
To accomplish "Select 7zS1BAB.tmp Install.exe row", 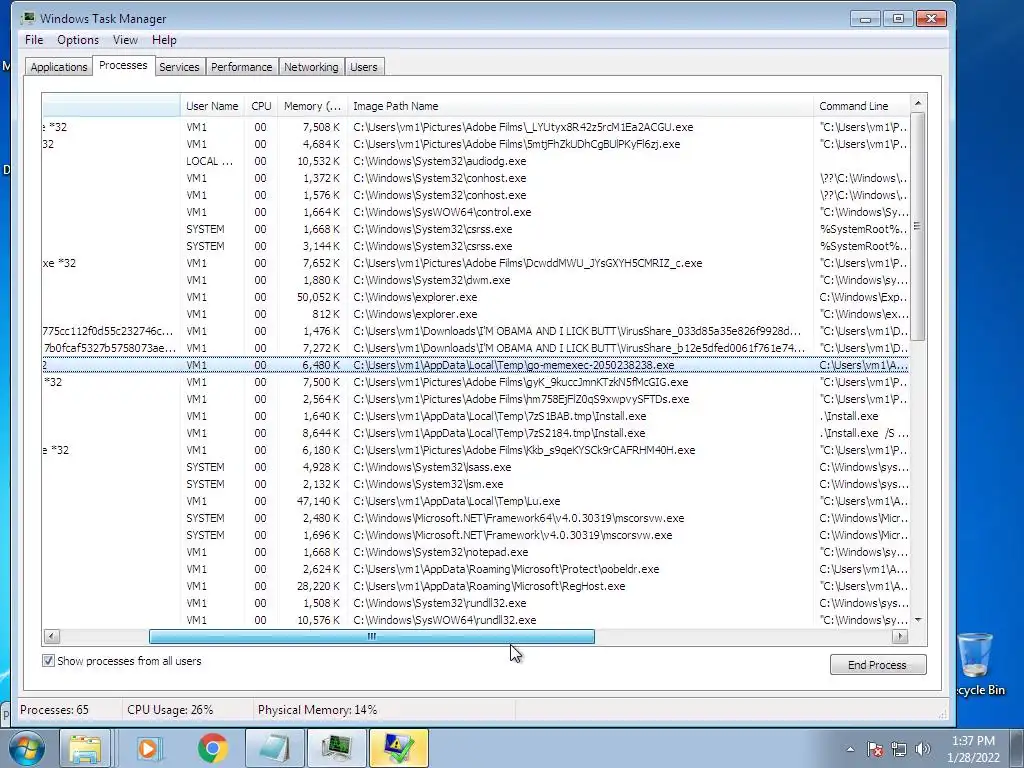I will (x=475, y=416).
